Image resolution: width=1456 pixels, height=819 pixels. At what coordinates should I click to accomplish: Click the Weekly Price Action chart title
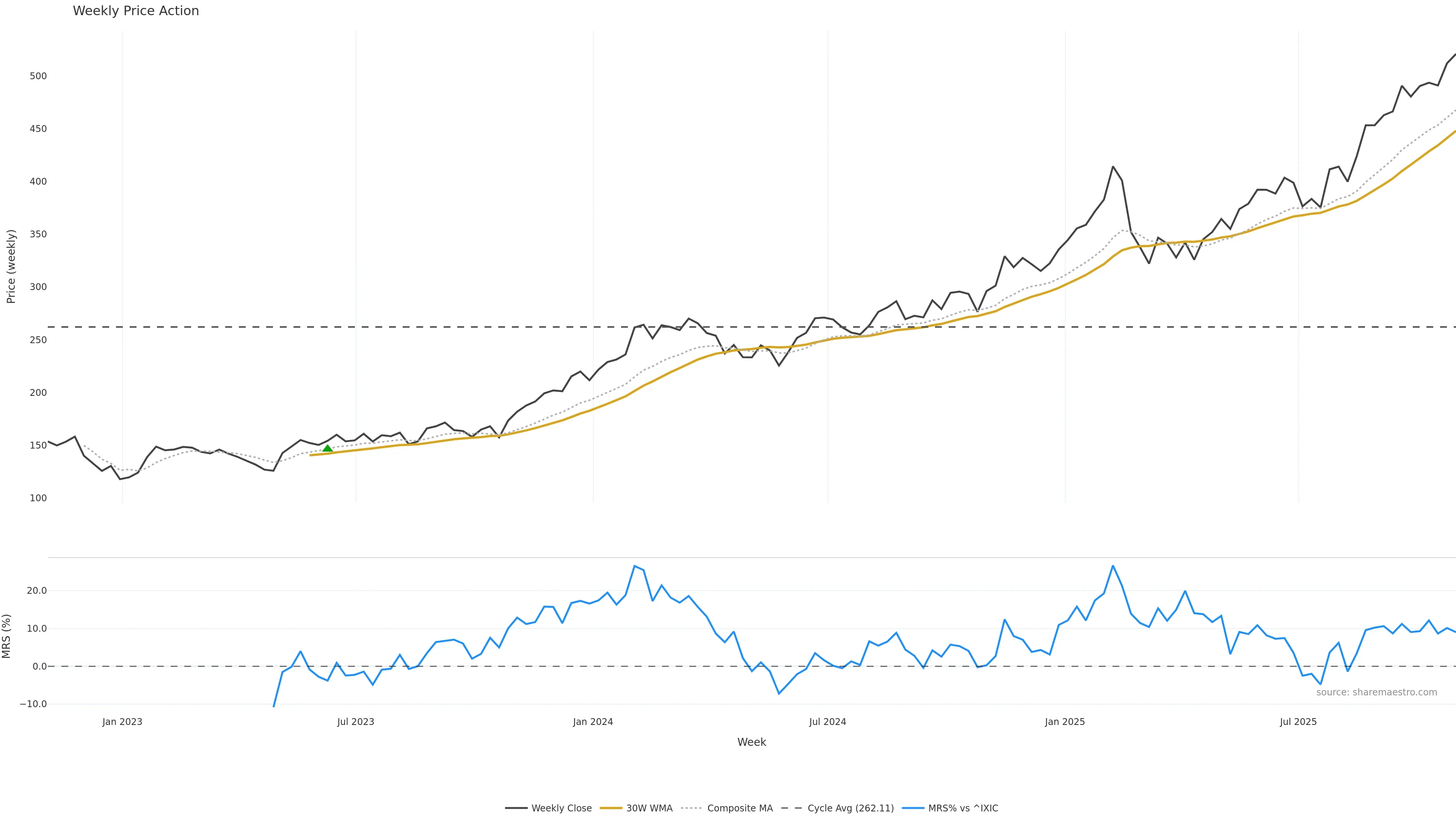tap(136, 11)
